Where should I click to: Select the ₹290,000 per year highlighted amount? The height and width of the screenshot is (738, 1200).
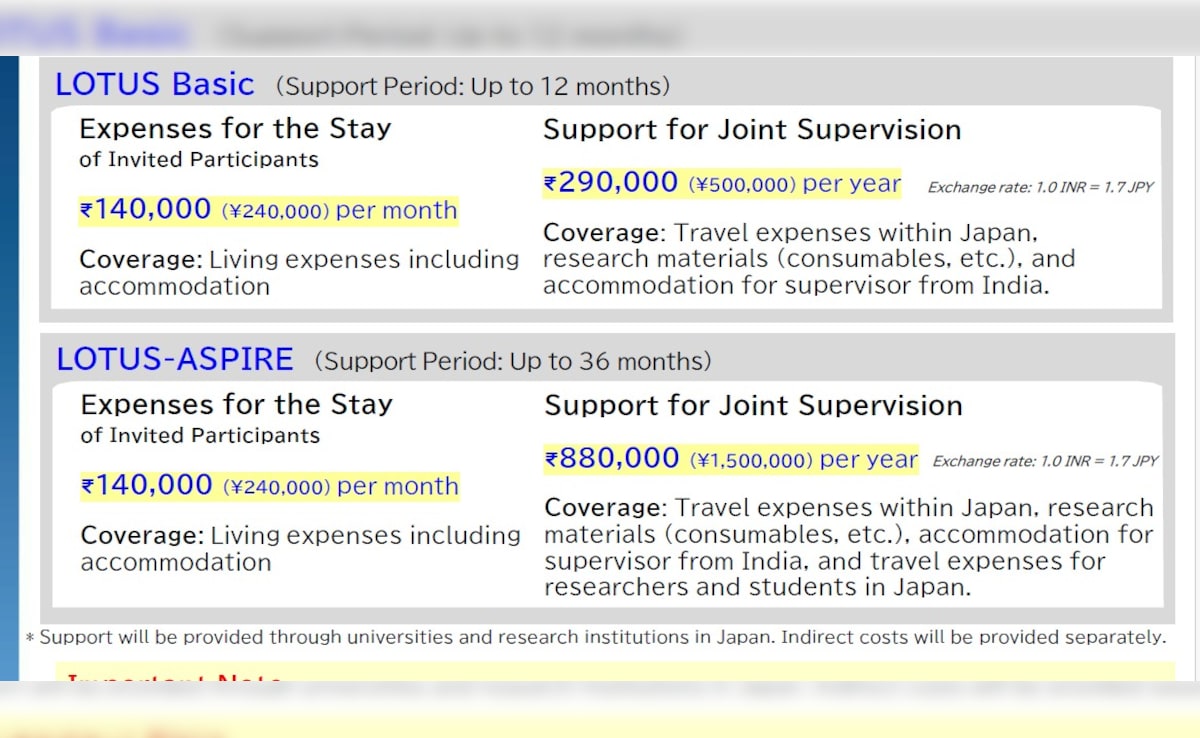721,184
